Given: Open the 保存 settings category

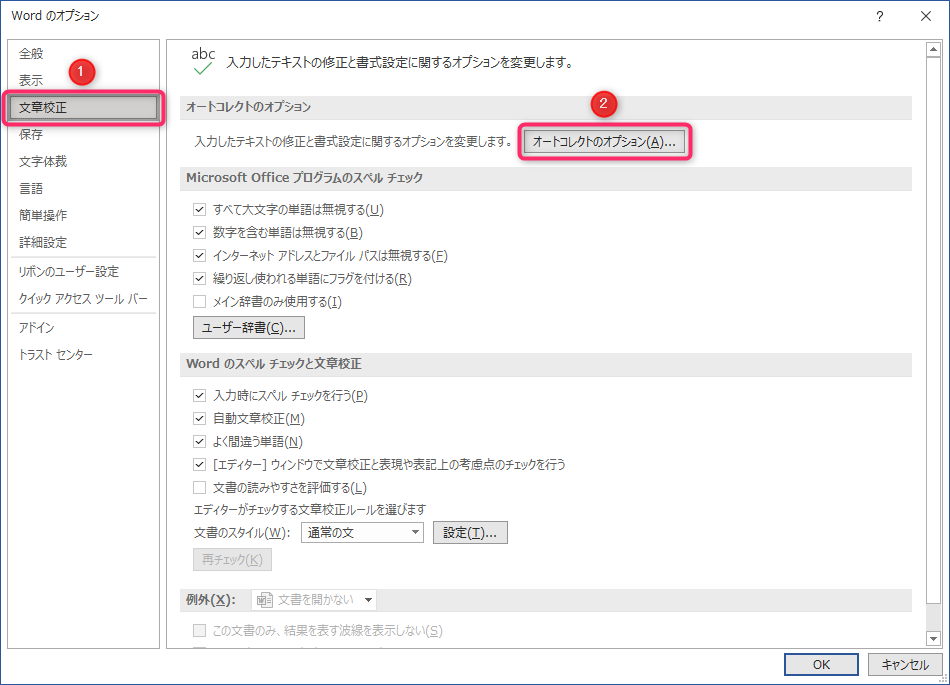Looking at the screenshot, I should click(31, 134).
